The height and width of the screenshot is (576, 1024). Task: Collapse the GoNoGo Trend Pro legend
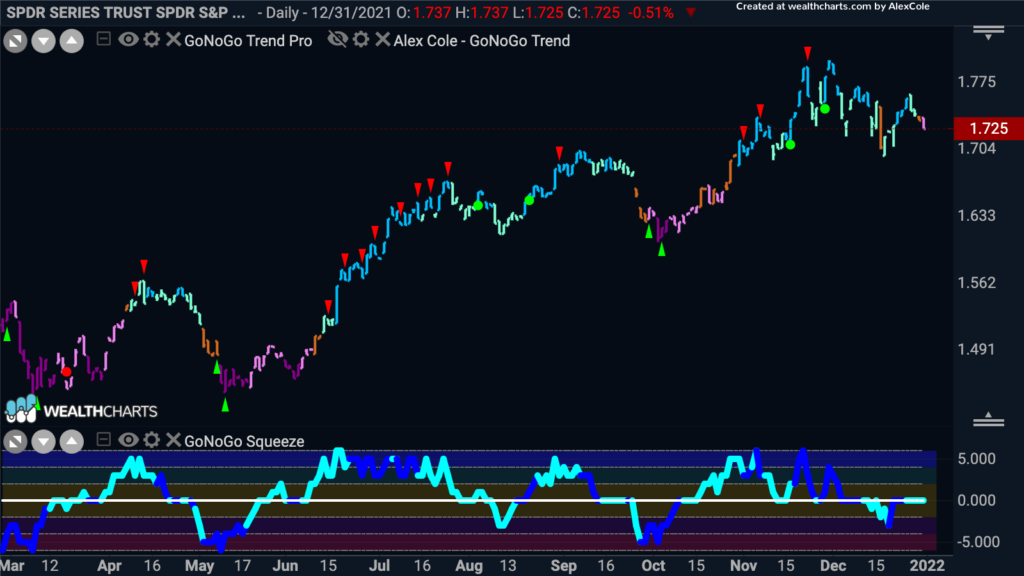click(x=103, y=39)
